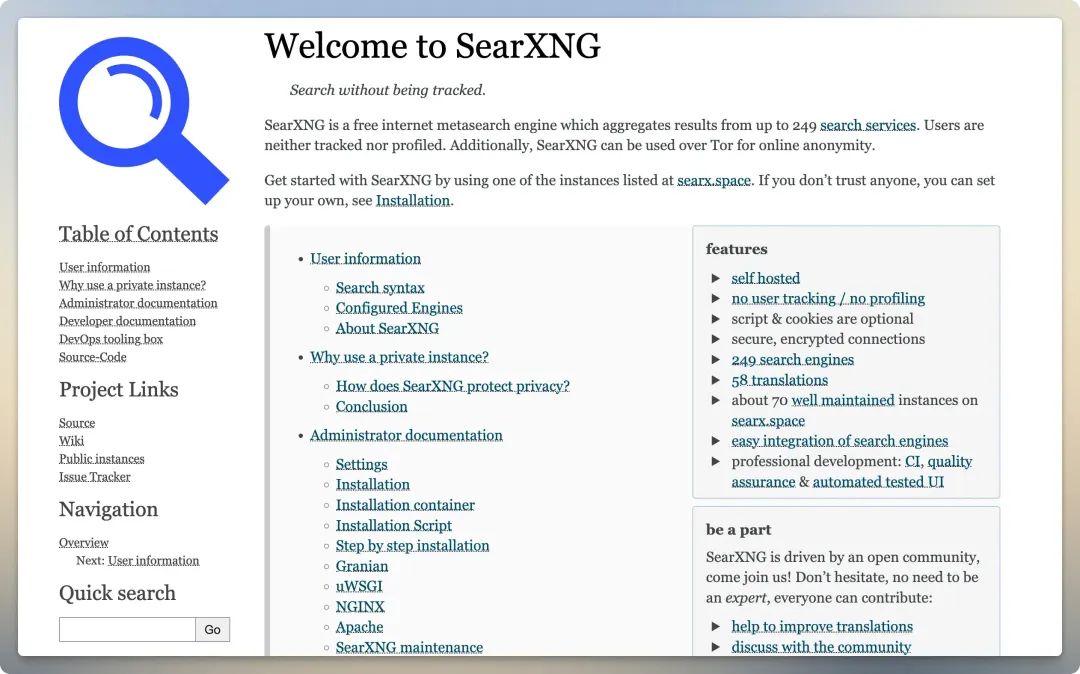The height and width of the screenshot is (674, 1080).
Task: Open 'help to improve translations' link
Action: (822, 627)
